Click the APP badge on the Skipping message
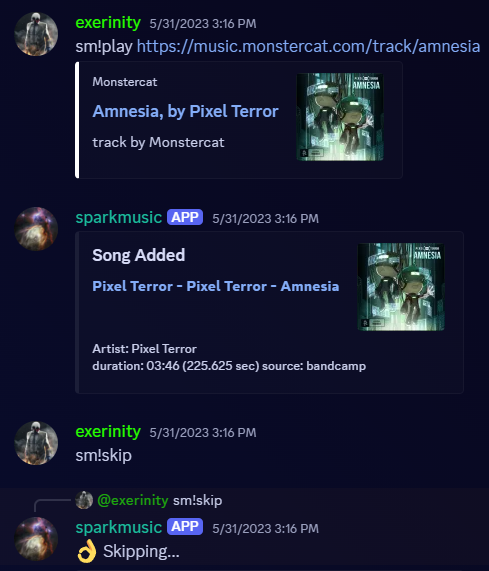 (x=185, y=527)
